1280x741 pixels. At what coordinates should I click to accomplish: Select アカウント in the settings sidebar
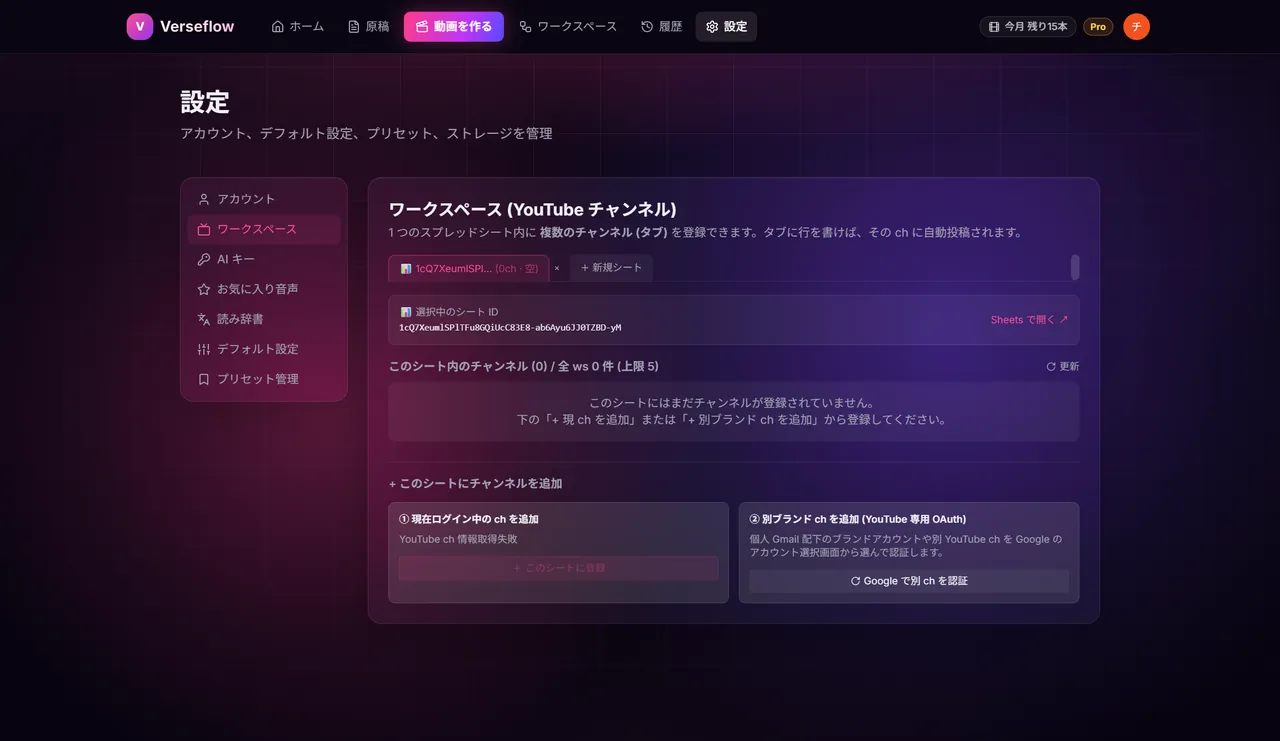click(264, 199)
